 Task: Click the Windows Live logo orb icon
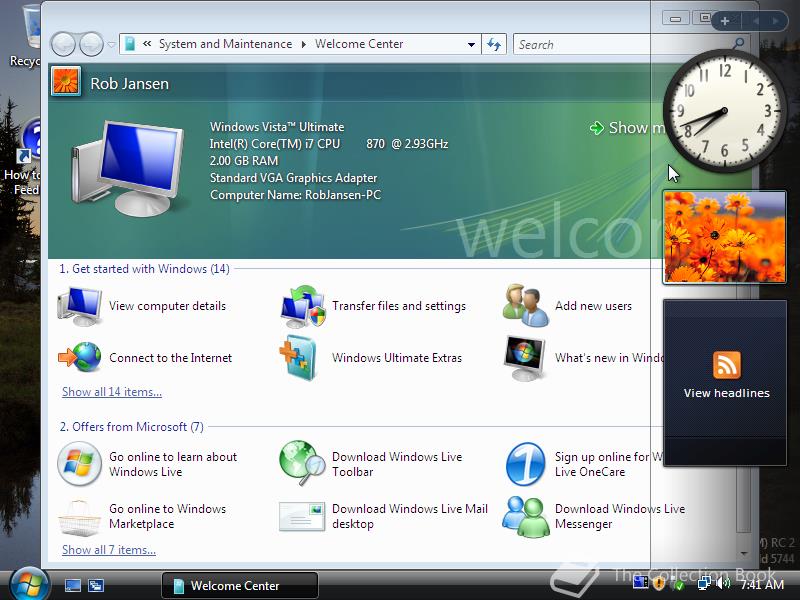pyautogui.click(x=79, y=464)
